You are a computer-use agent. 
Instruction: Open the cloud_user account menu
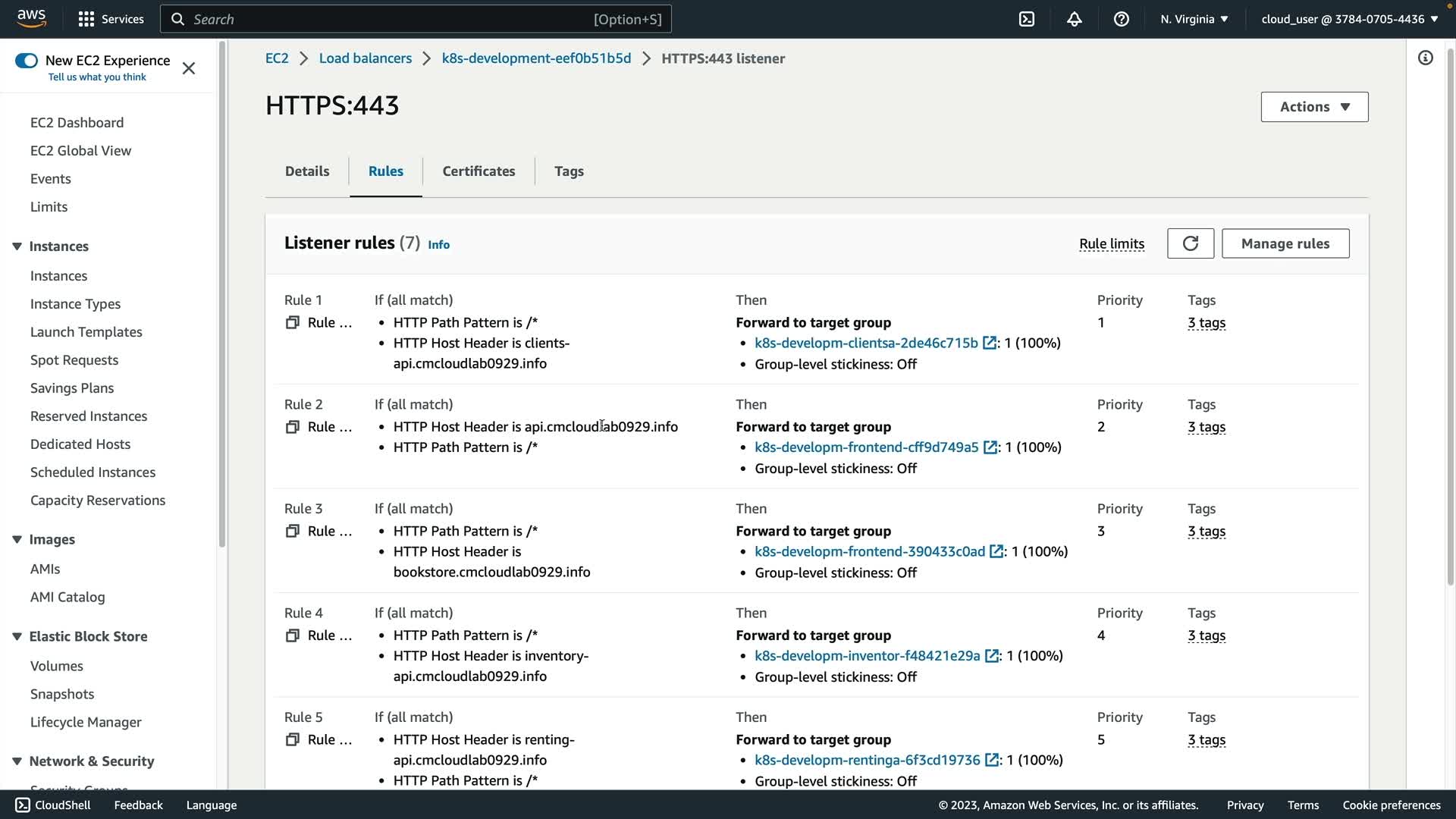click(x=1349, y=19)
